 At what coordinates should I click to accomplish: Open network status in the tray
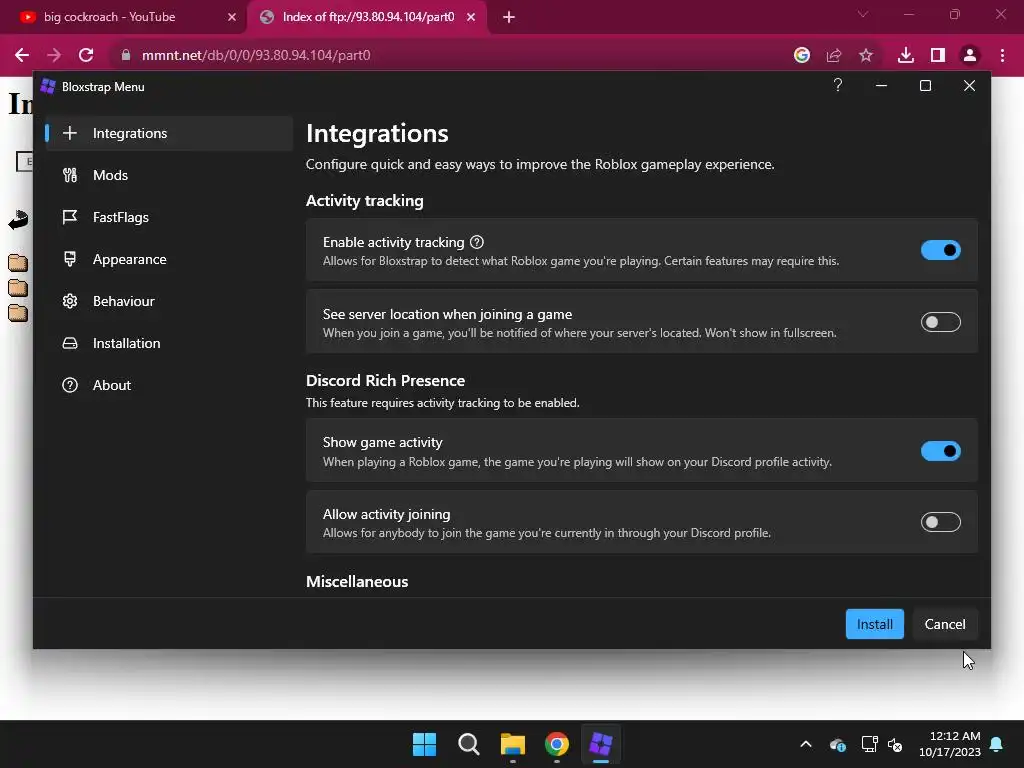coord(869,744)
